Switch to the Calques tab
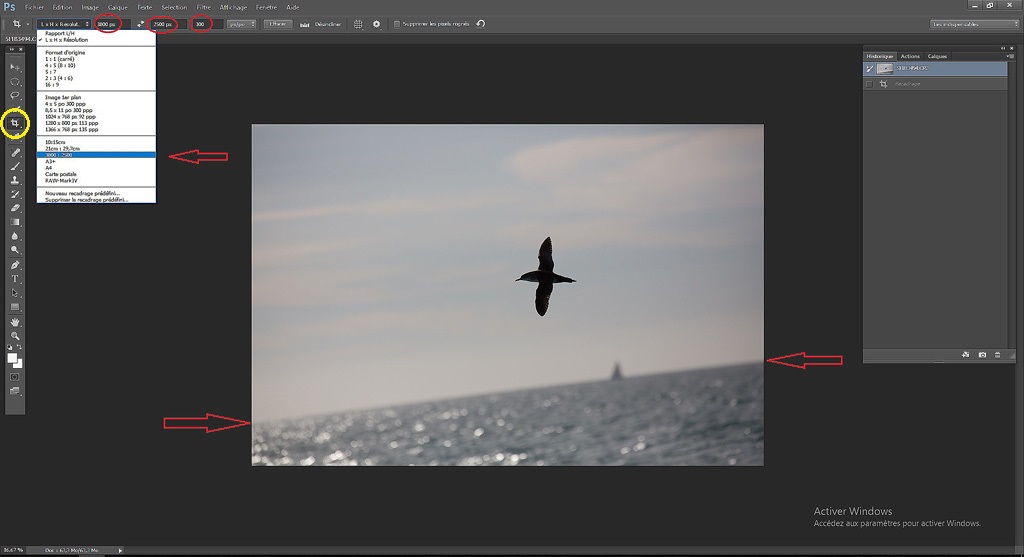The width and height of the screenshot is (1024, 557). pos(937,56)
